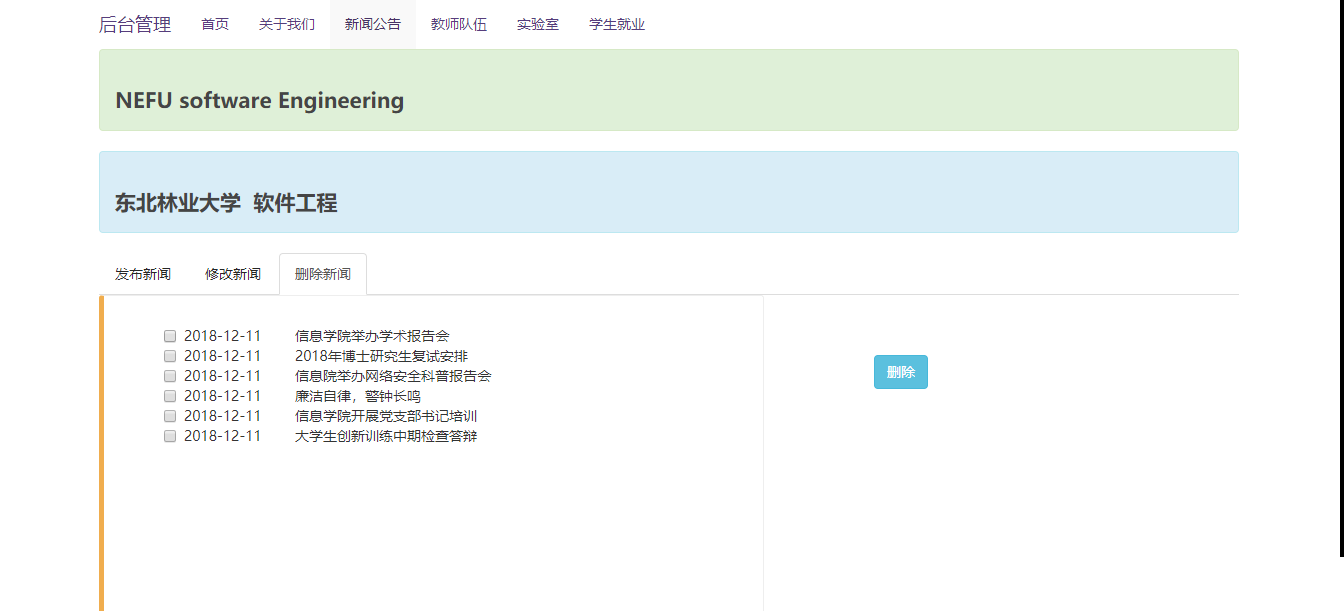Check the box for 2018年博士研究生复试安排
Viewport: 1344px width, 611px height.
coord(170,356)
